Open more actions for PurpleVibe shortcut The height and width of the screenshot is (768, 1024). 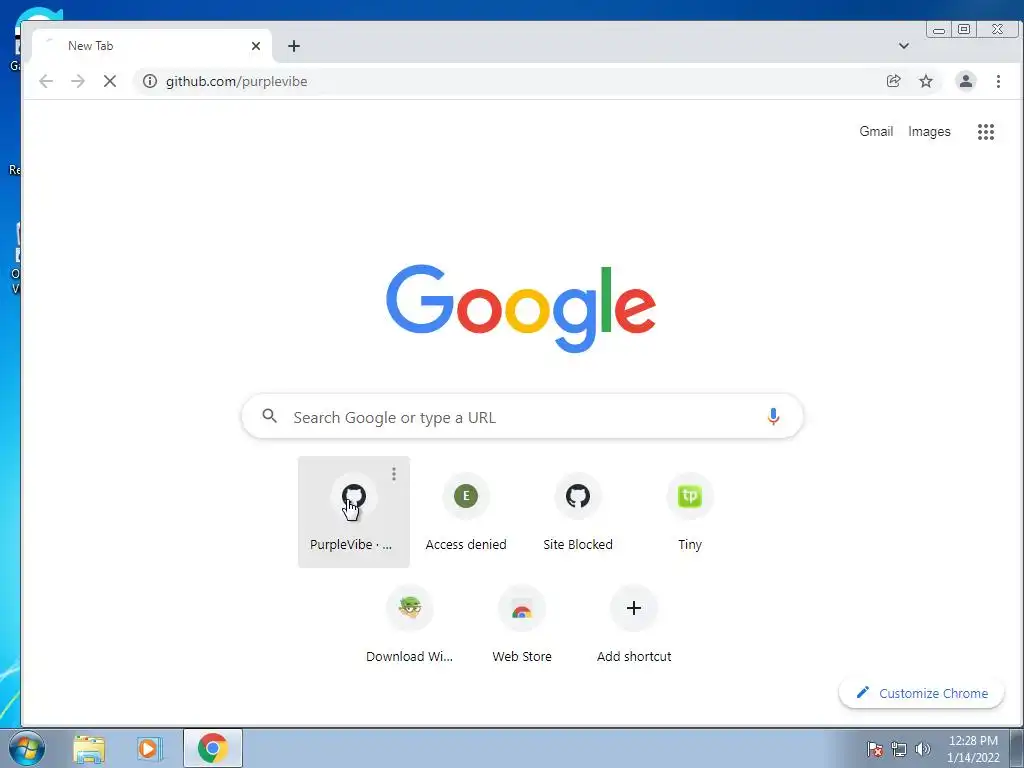tap(394, 474)
